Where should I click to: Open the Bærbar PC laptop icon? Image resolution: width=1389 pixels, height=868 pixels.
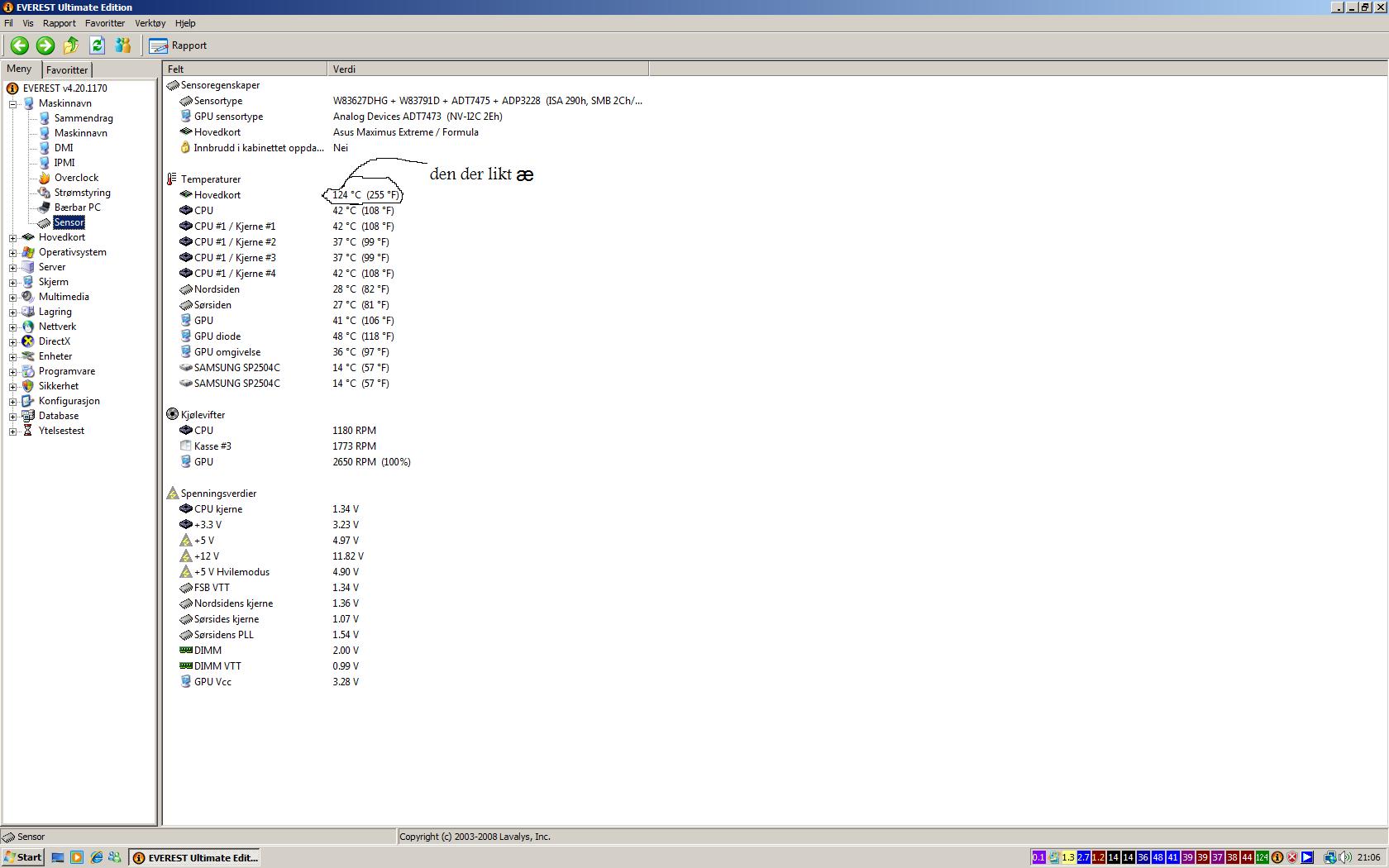pos(45,207)
